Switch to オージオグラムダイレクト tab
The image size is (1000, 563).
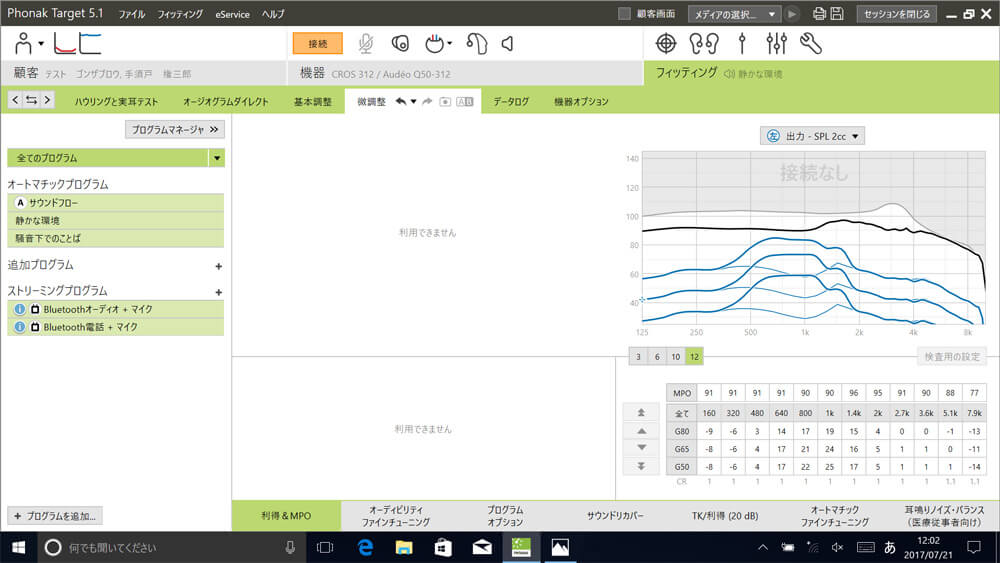tap(226, 101)
